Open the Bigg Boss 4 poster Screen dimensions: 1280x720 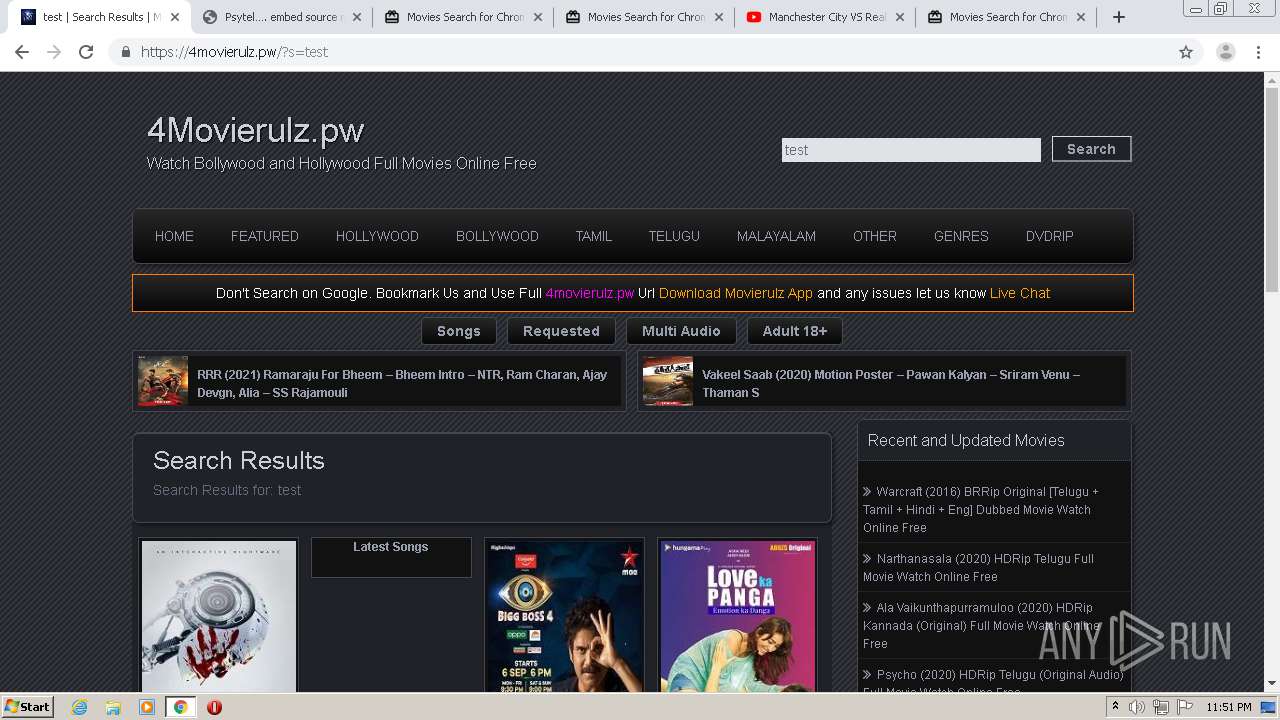coord(565,616)
